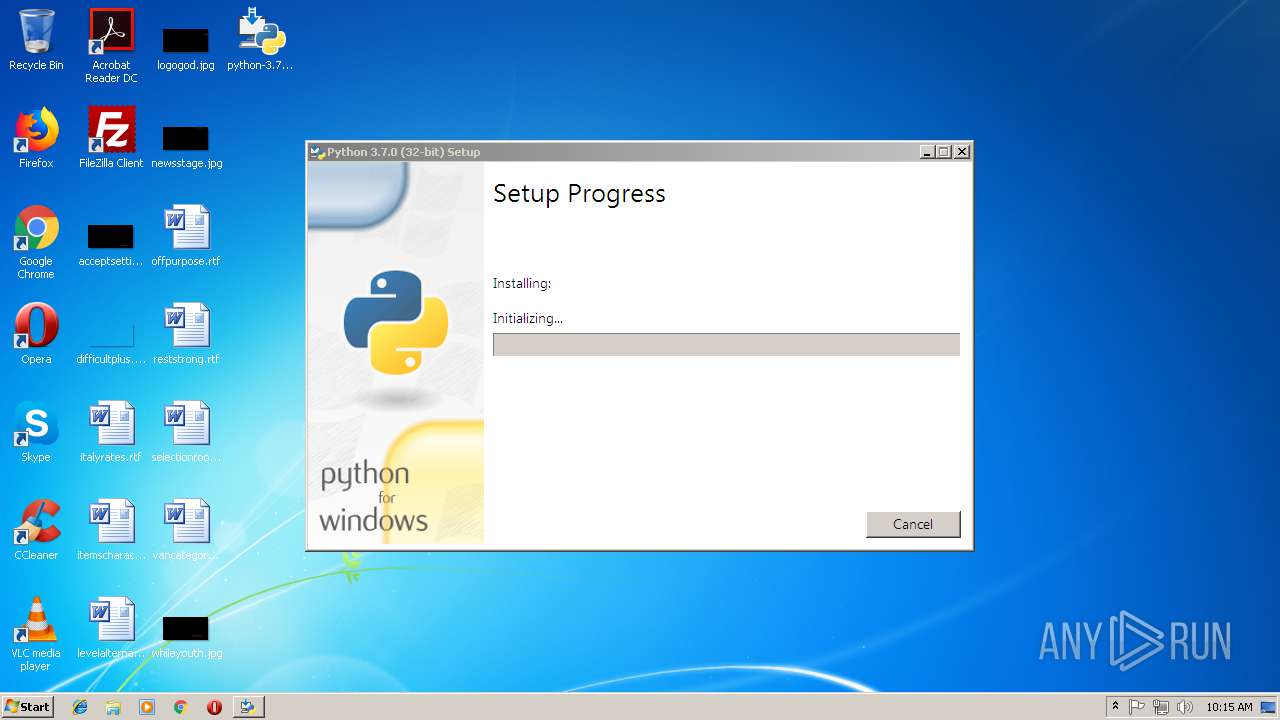Image resolution: width=1280 pixels, height=720 pixels.
Task: Maximize the Python Setup window
Action: [944, 152]
